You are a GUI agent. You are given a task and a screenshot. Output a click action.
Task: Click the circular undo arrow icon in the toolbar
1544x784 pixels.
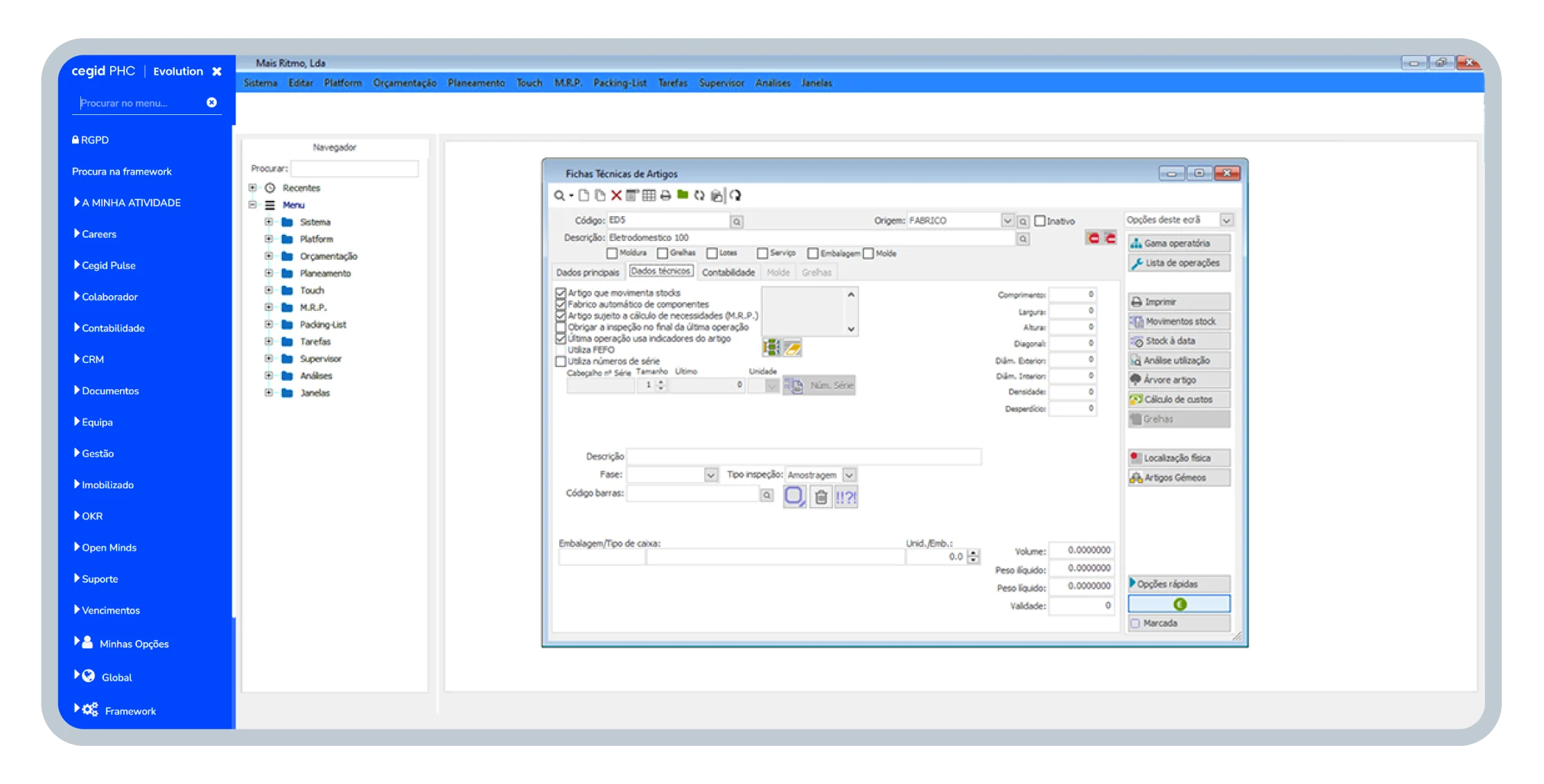click(735, 196)
